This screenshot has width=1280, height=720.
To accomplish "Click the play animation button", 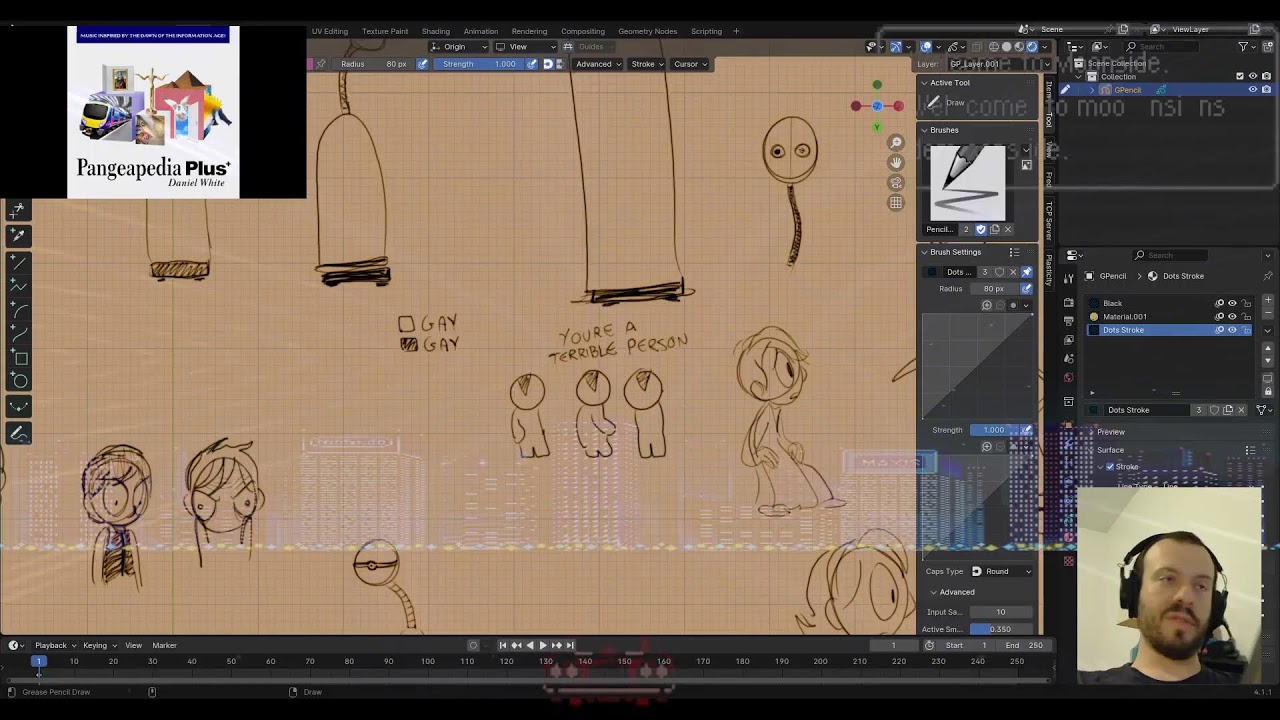I will [x=543, y=645].
